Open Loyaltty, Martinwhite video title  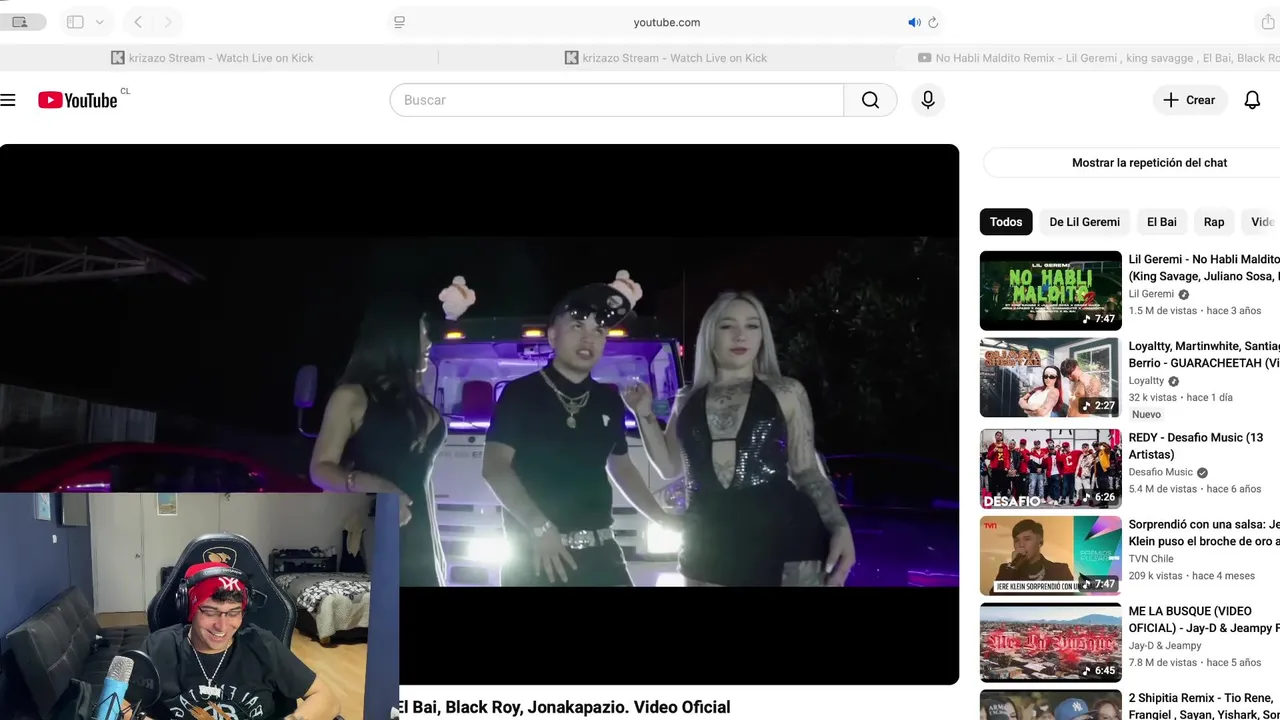click(x=1204, y=355)
